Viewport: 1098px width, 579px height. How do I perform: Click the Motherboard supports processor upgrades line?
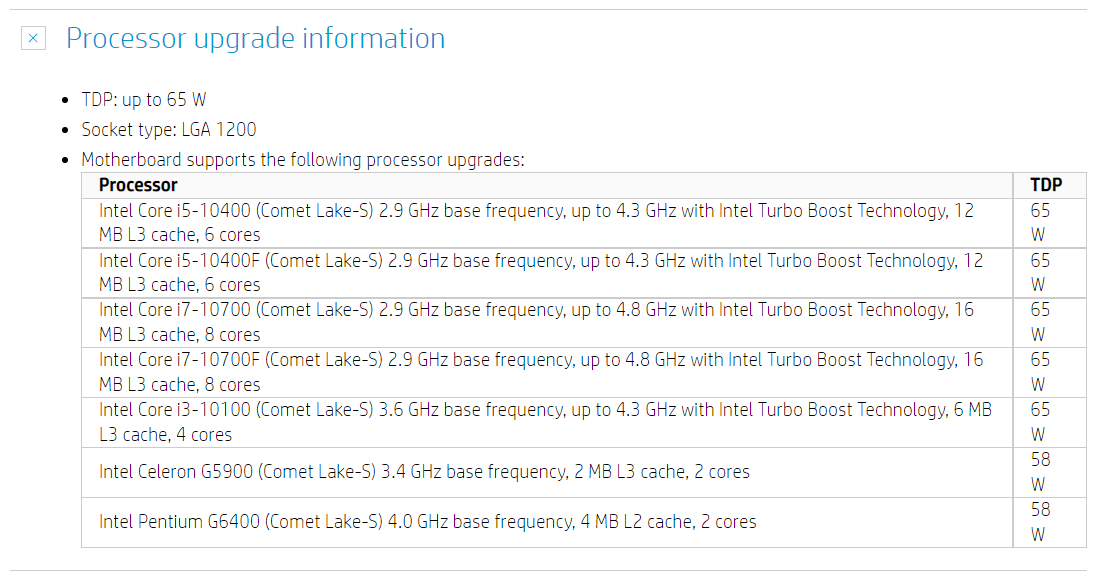click(x=303, y=160)
